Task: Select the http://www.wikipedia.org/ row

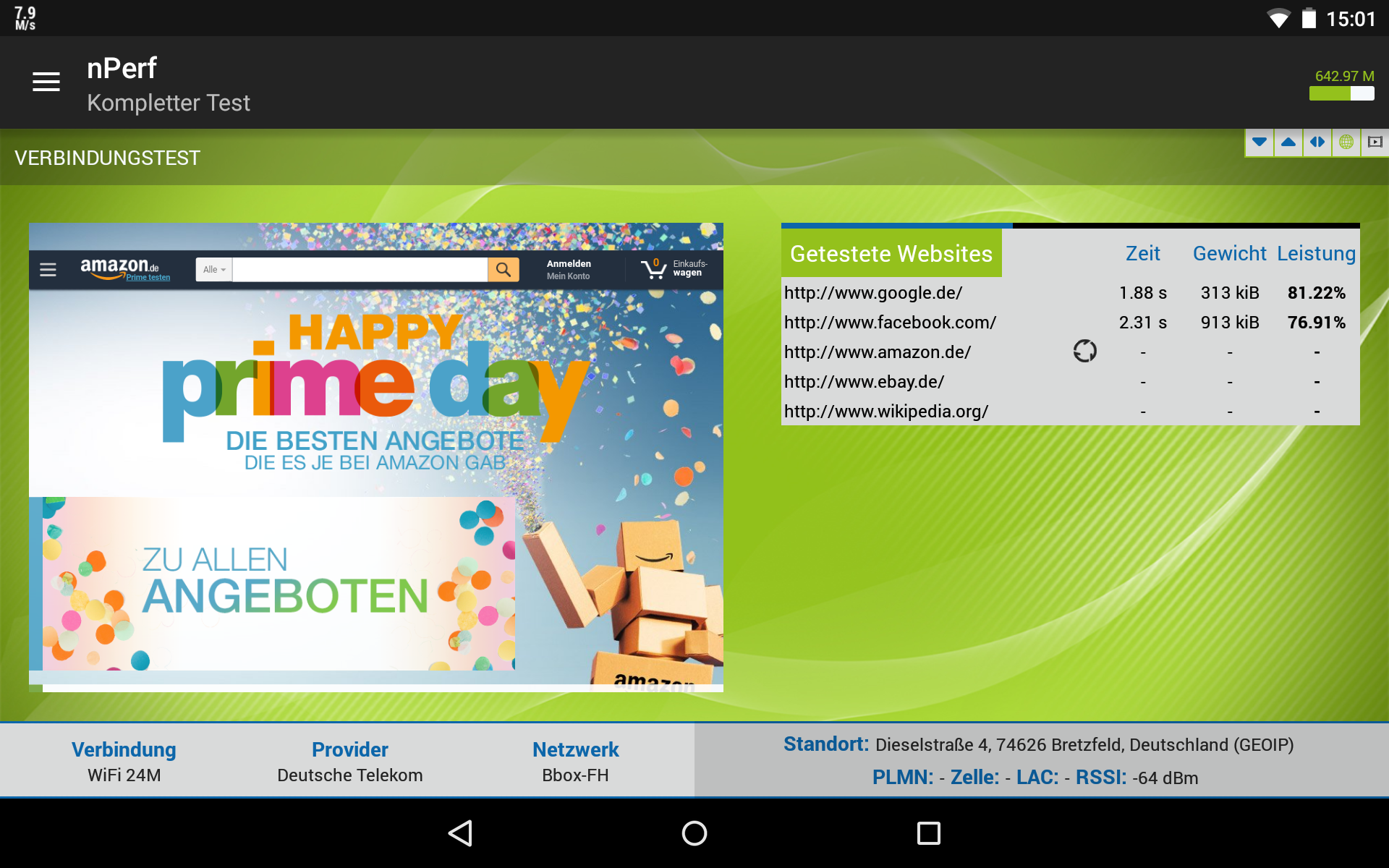Action: [1071, 412]
